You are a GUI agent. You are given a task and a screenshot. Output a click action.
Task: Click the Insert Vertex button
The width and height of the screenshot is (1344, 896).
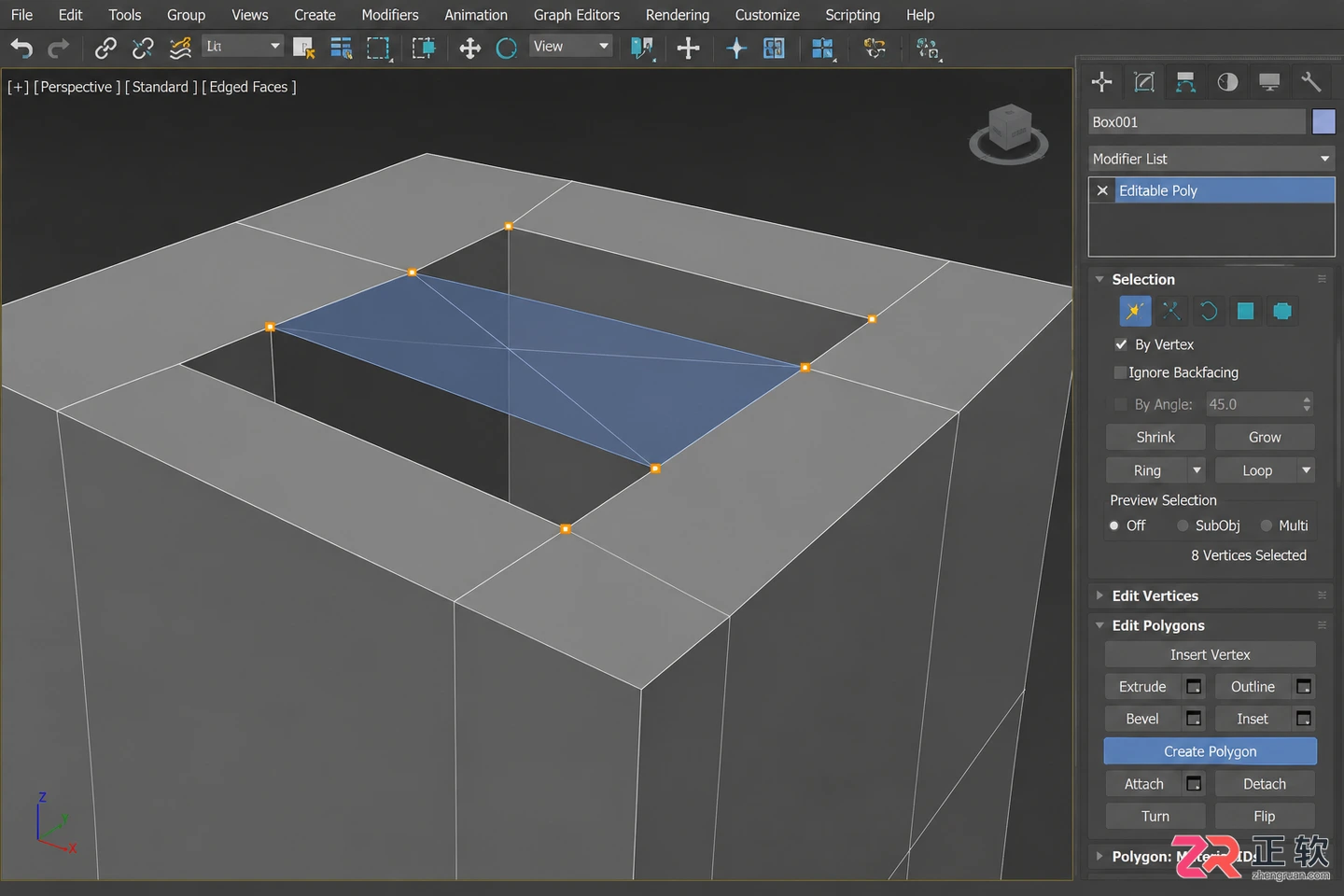[1211, 654]
